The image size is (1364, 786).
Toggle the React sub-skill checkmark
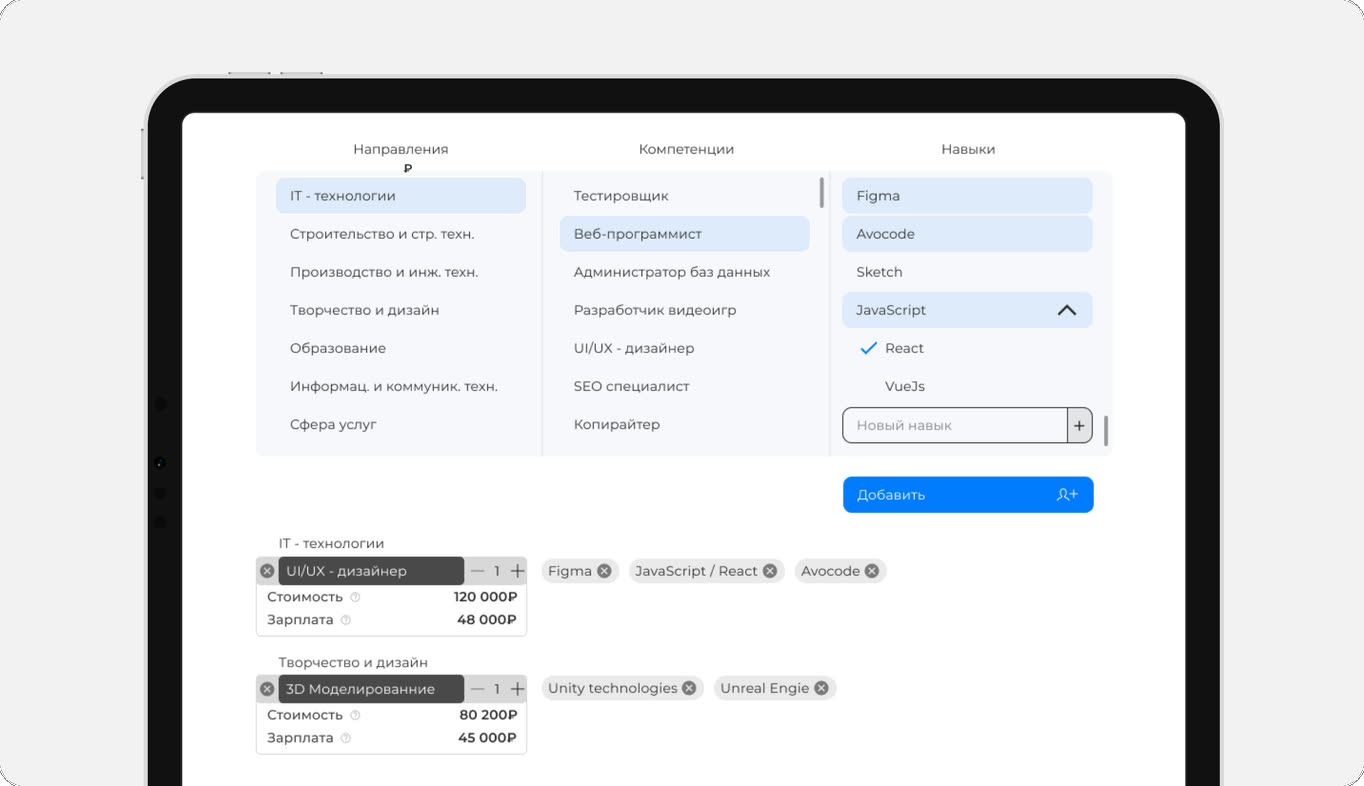click(x=868, y=348)
